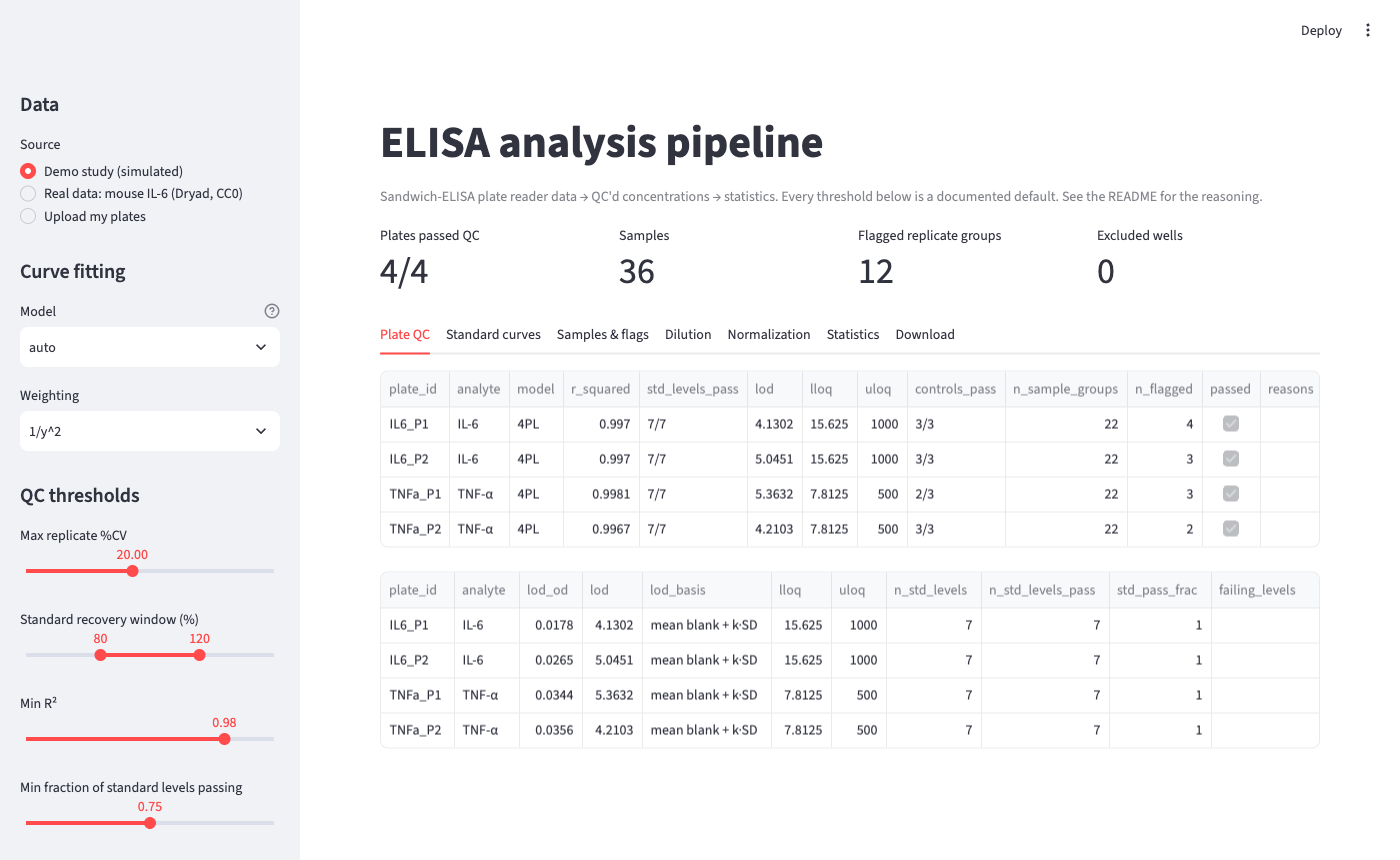Open the Normalization tab
1400x860 pixels.
pyautogui.click(x=769, y=334)
